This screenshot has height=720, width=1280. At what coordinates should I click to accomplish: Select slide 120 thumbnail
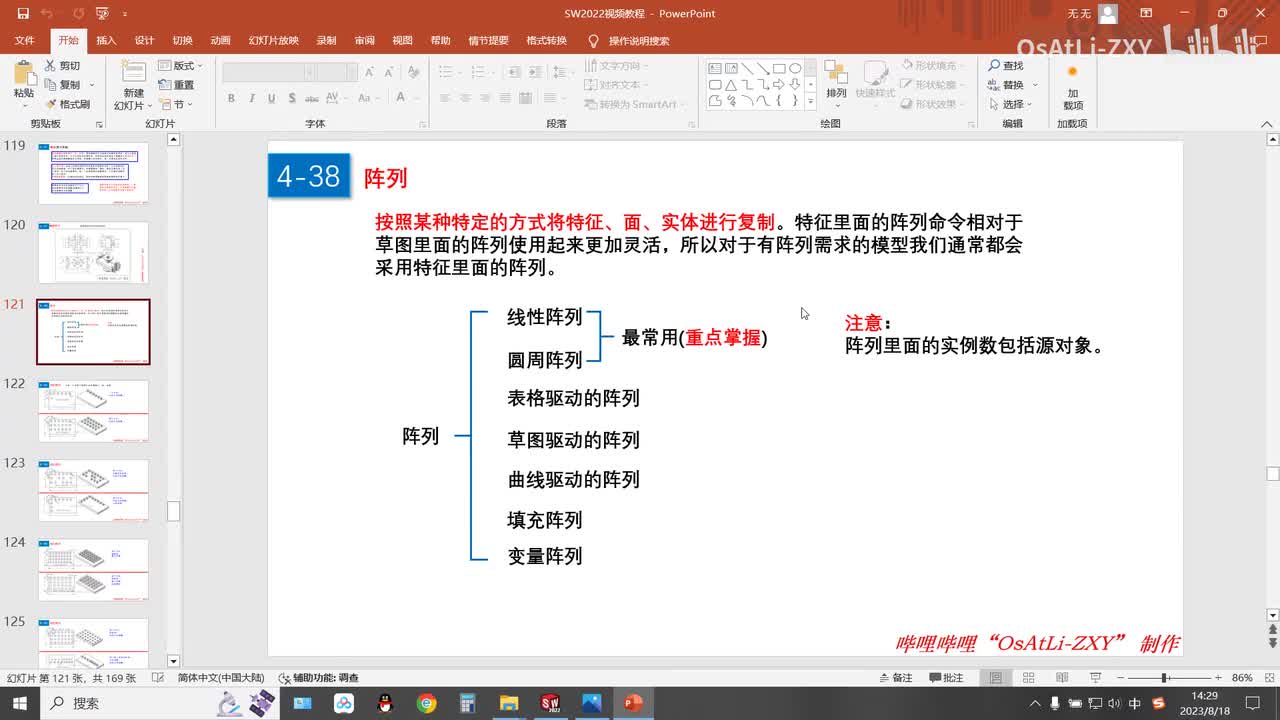(93, 253)
